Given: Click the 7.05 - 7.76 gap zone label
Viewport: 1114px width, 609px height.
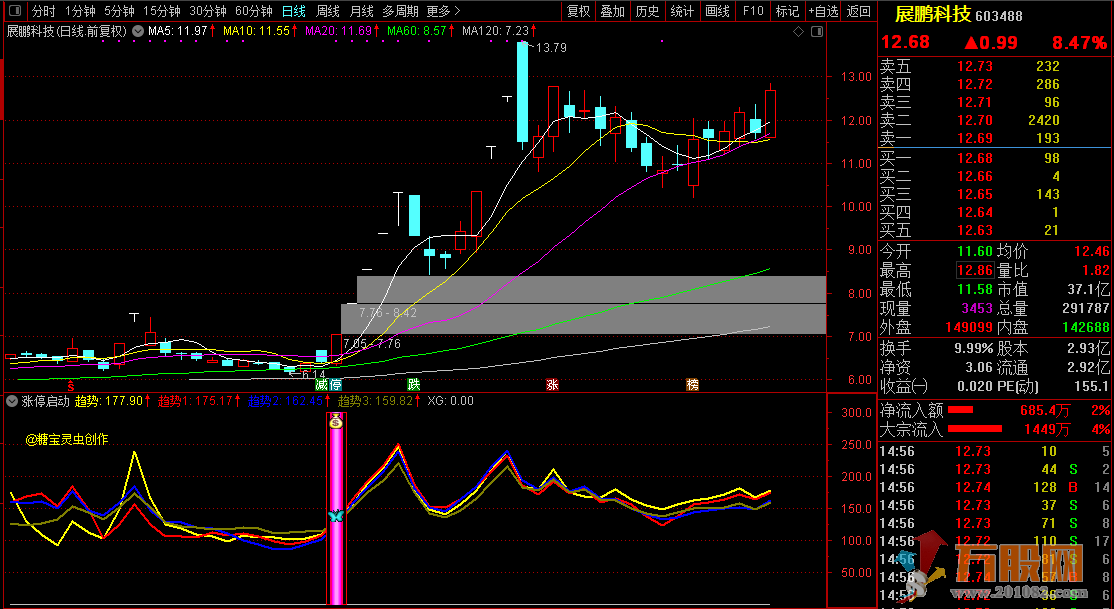Looking at the screenshot, I should click(x=372, y=344).
